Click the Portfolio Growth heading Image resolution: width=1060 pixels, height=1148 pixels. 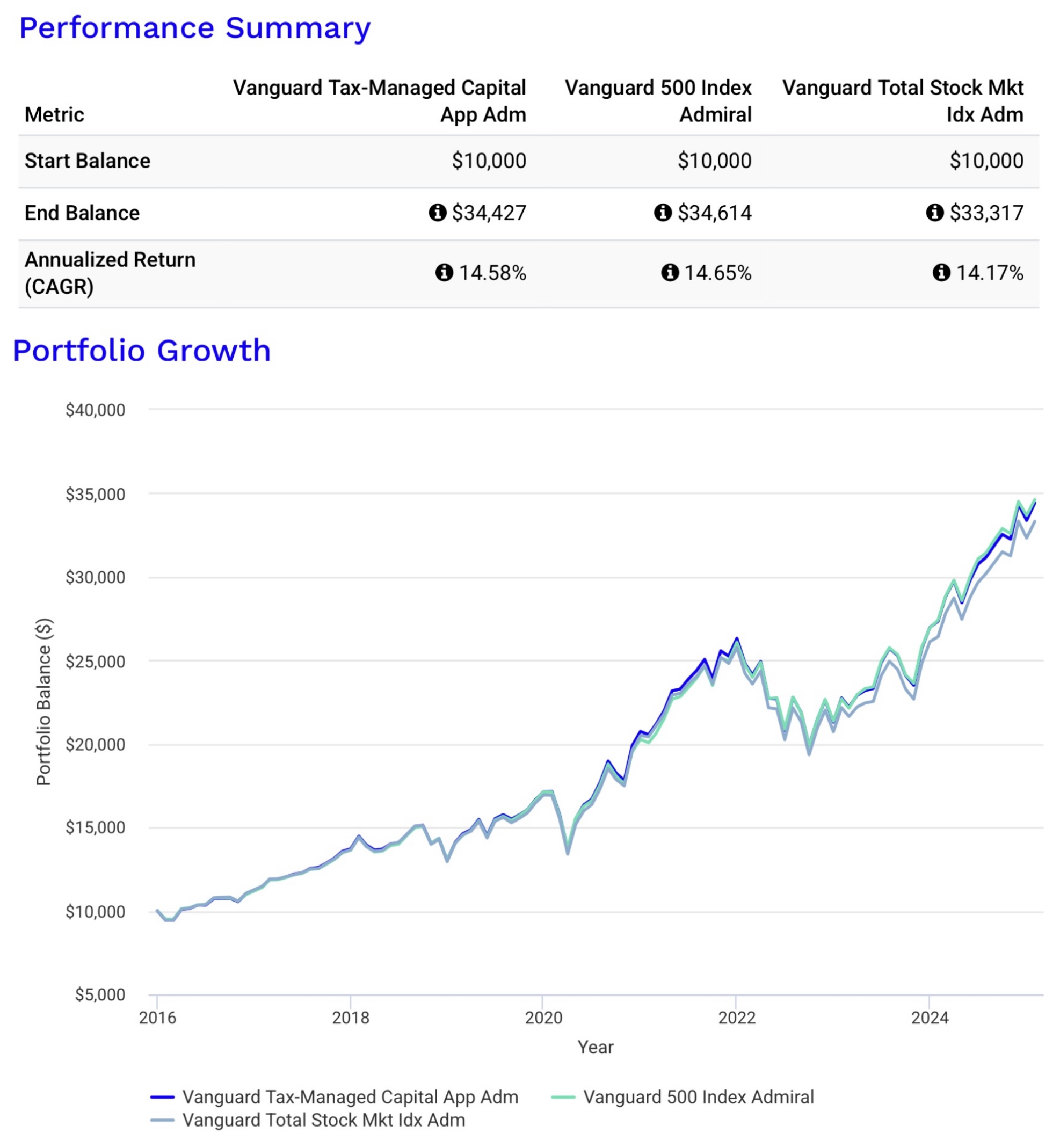tap(142, 351)
